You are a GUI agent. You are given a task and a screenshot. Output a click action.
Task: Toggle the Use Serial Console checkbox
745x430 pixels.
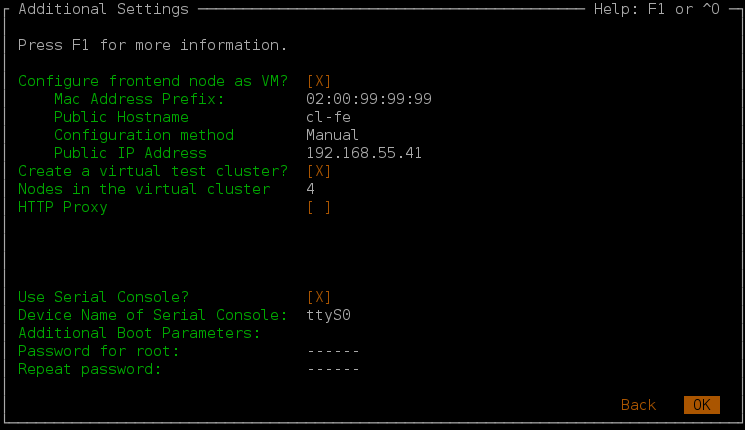click(319, 297)
